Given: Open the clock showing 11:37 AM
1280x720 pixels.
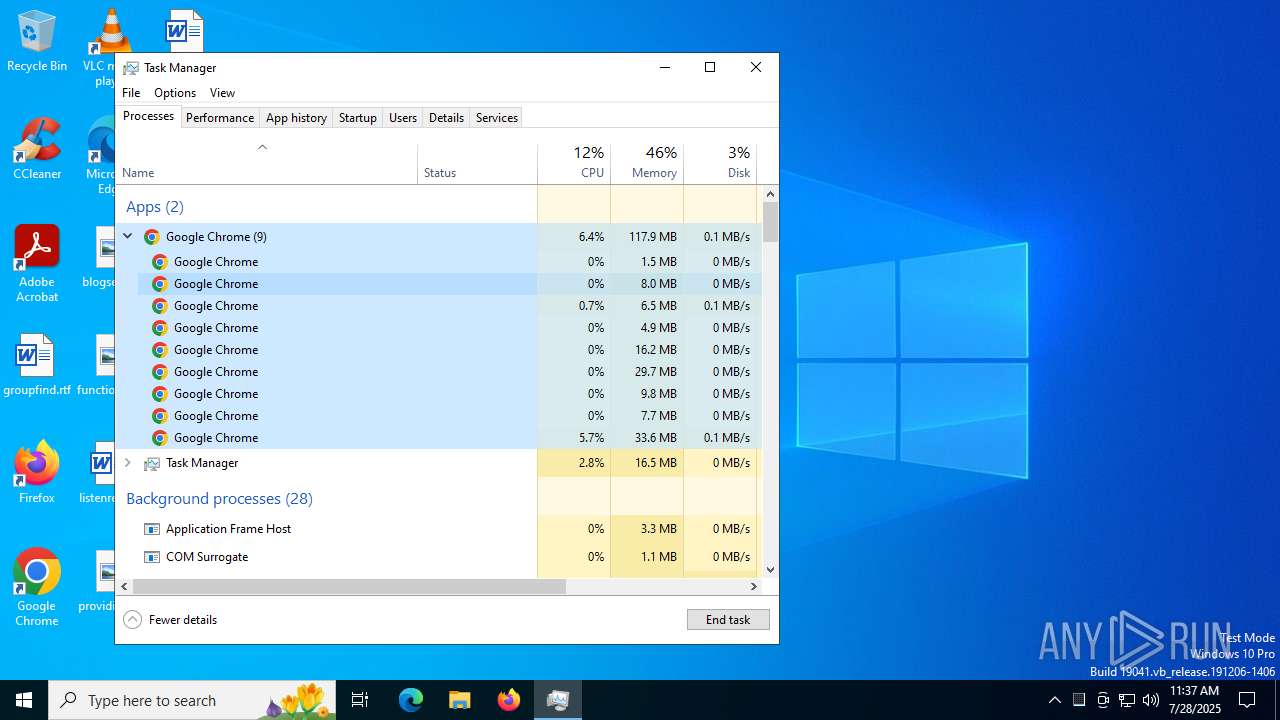Looking at the screenshot, I should (1195, 700).
